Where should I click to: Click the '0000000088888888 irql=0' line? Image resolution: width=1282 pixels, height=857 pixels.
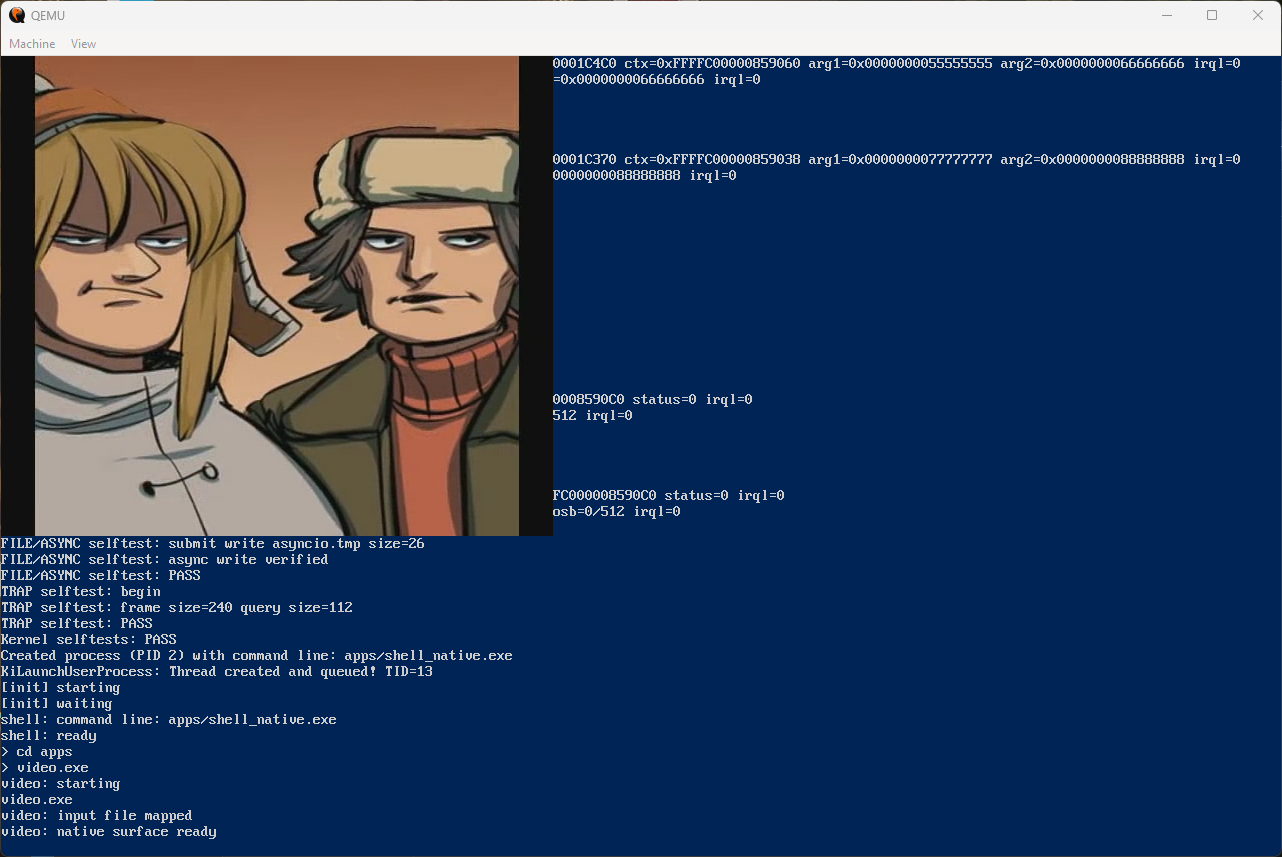(x=645, y=176)
